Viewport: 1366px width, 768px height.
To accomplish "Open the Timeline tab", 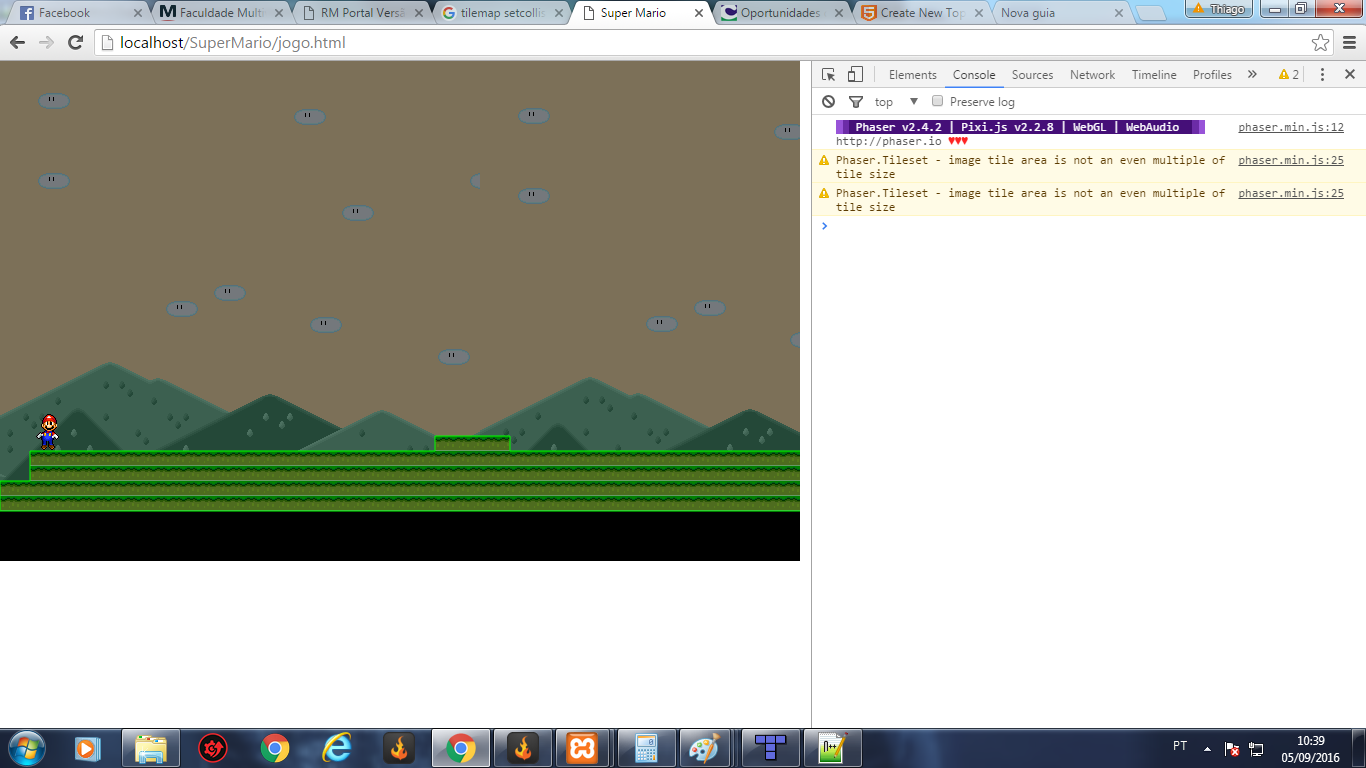I will (x=1154, y=75).
